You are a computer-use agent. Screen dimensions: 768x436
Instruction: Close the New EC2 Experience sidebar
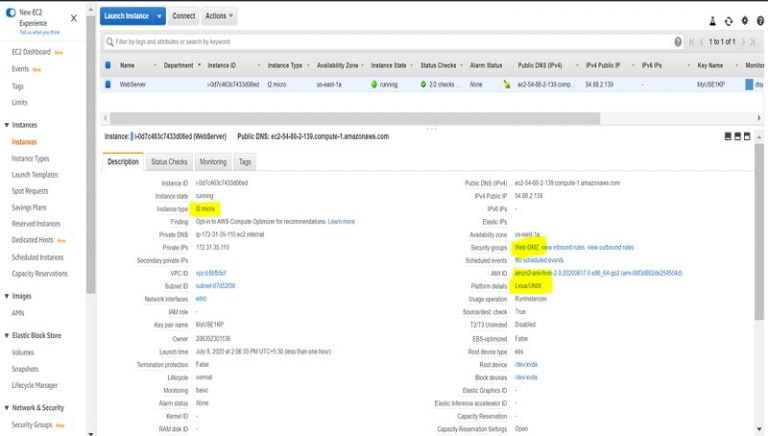(x=73, y=18)
